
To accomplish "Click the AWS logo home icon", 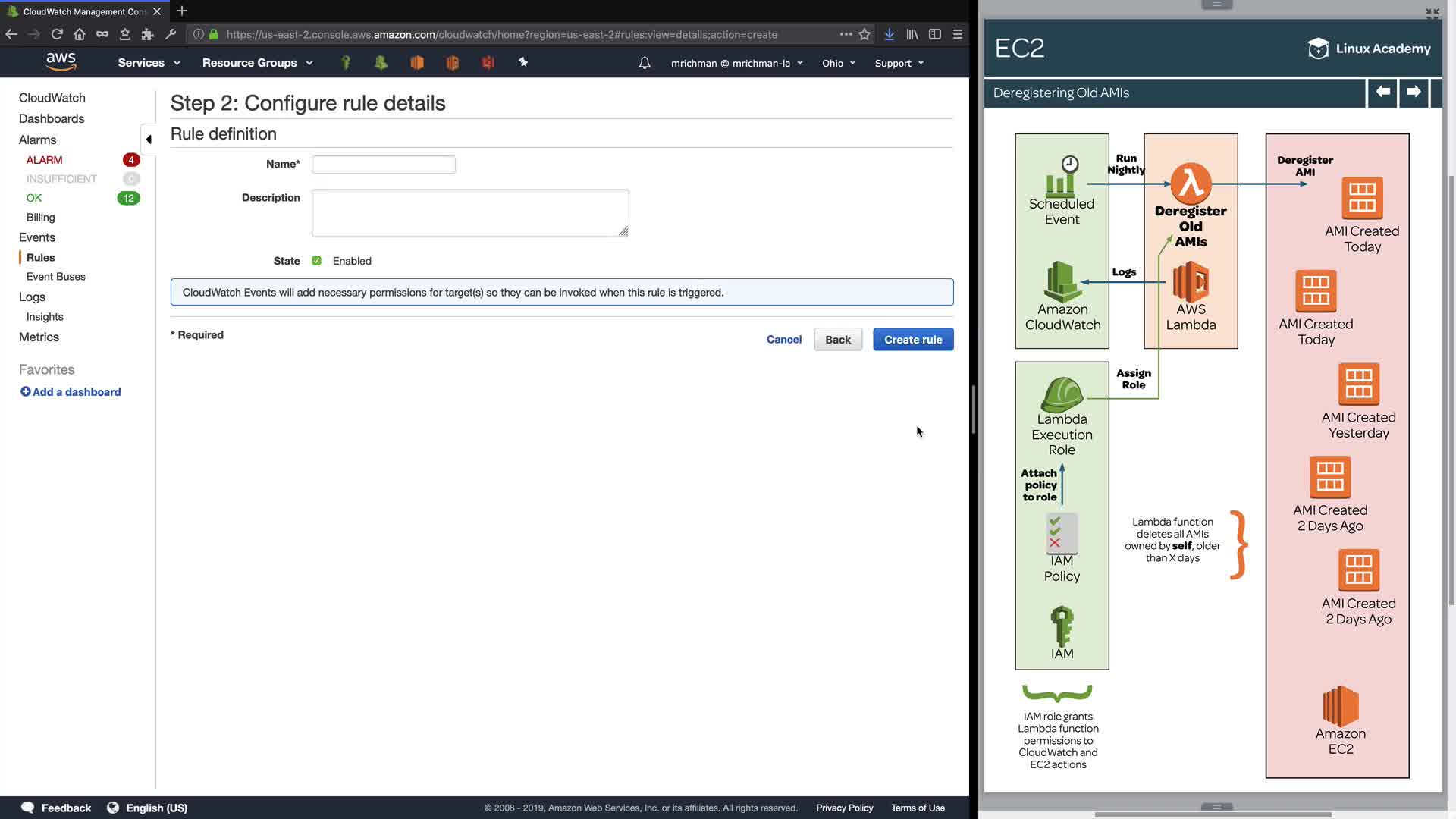I will [61, 61].
